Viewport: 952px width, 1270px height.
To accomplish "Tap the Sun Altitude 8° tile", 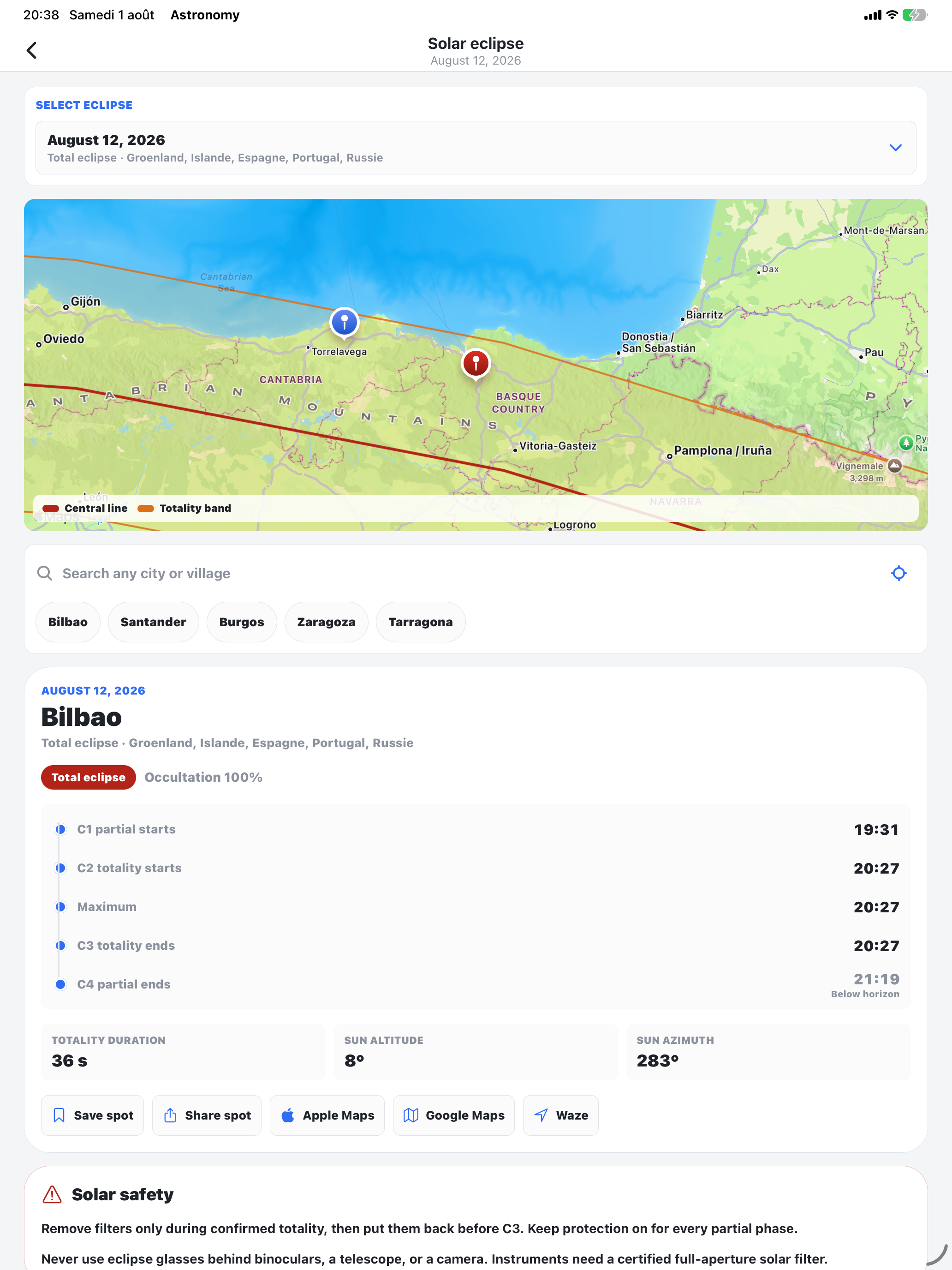I will (476, 1052).
